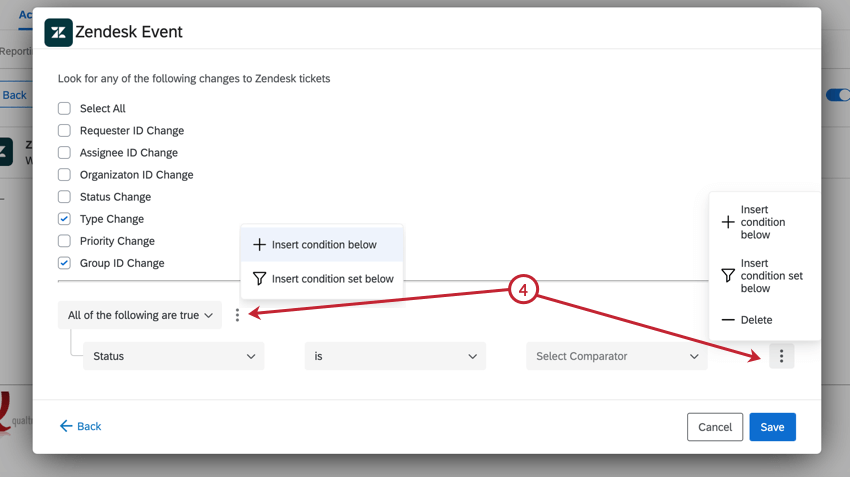Go Back using the bottom-left link
Viewport: 850px width, 477px height.
point(80,426)
